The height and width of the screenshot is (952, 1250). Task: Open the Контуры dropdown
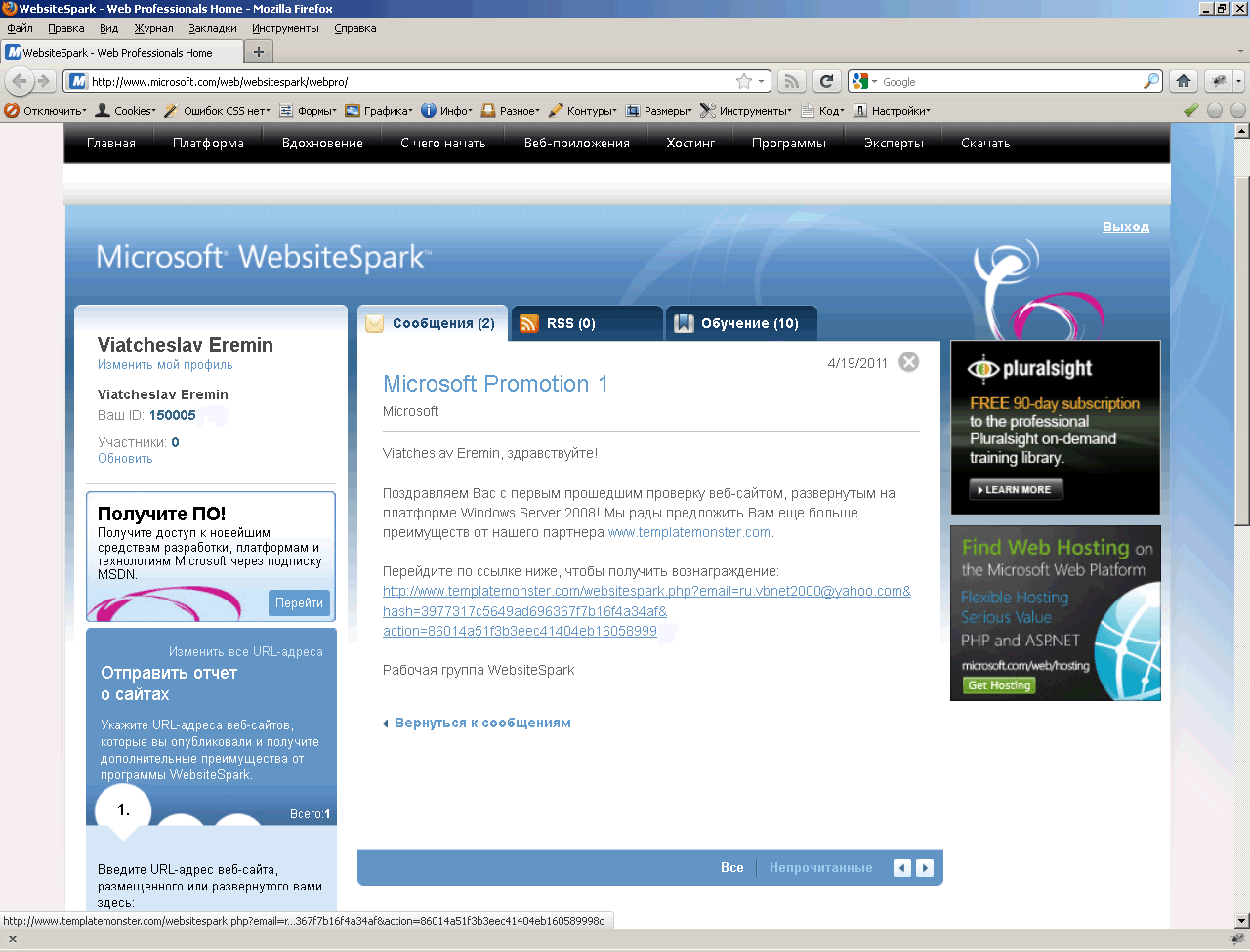point(583,111)
